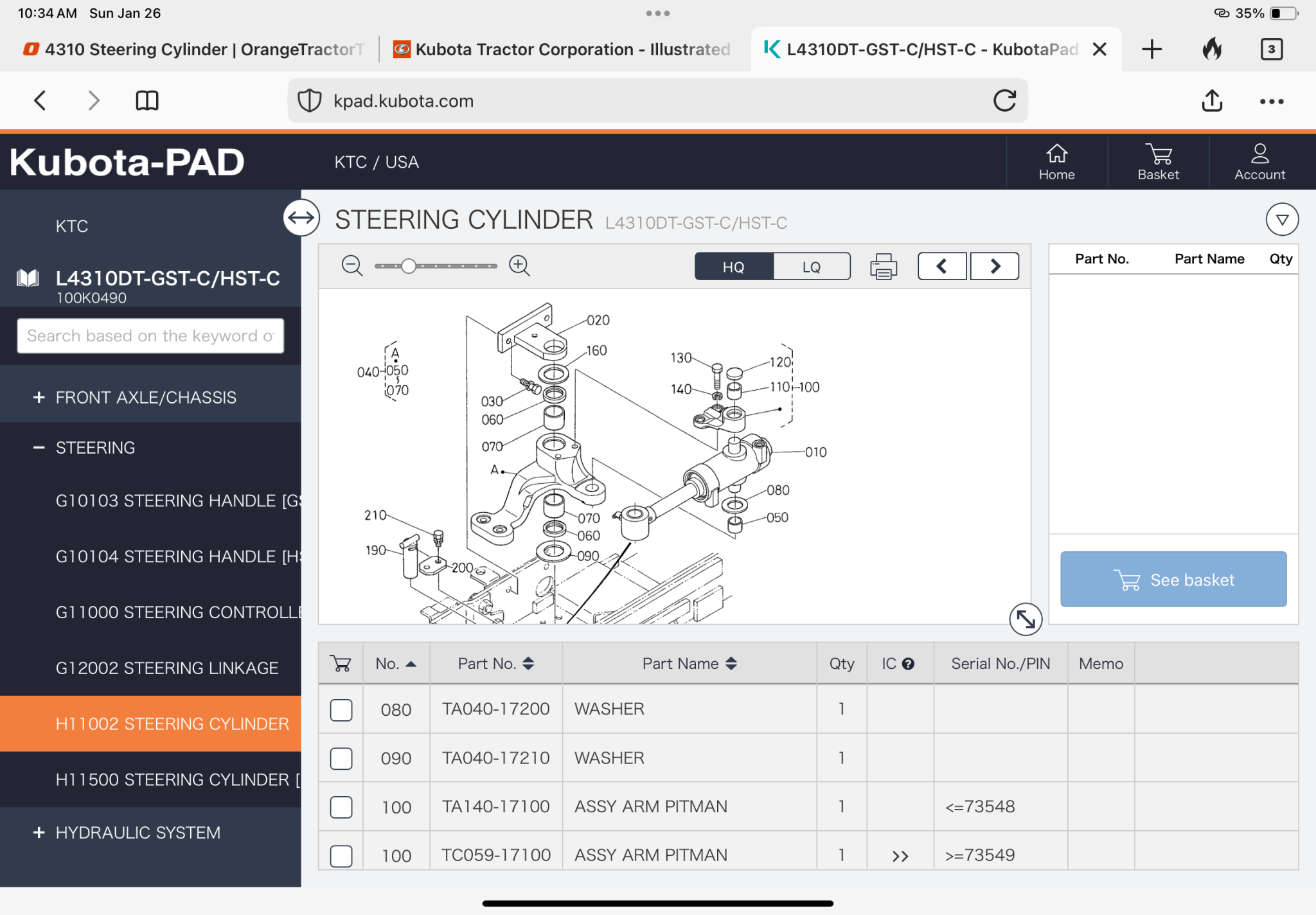Check the box for item 090 WASHER

pos(341,759)
